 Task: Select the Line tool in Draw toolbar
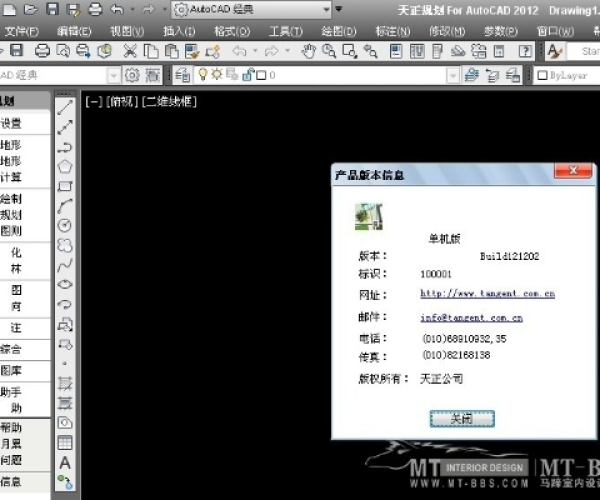coord(65,107)
